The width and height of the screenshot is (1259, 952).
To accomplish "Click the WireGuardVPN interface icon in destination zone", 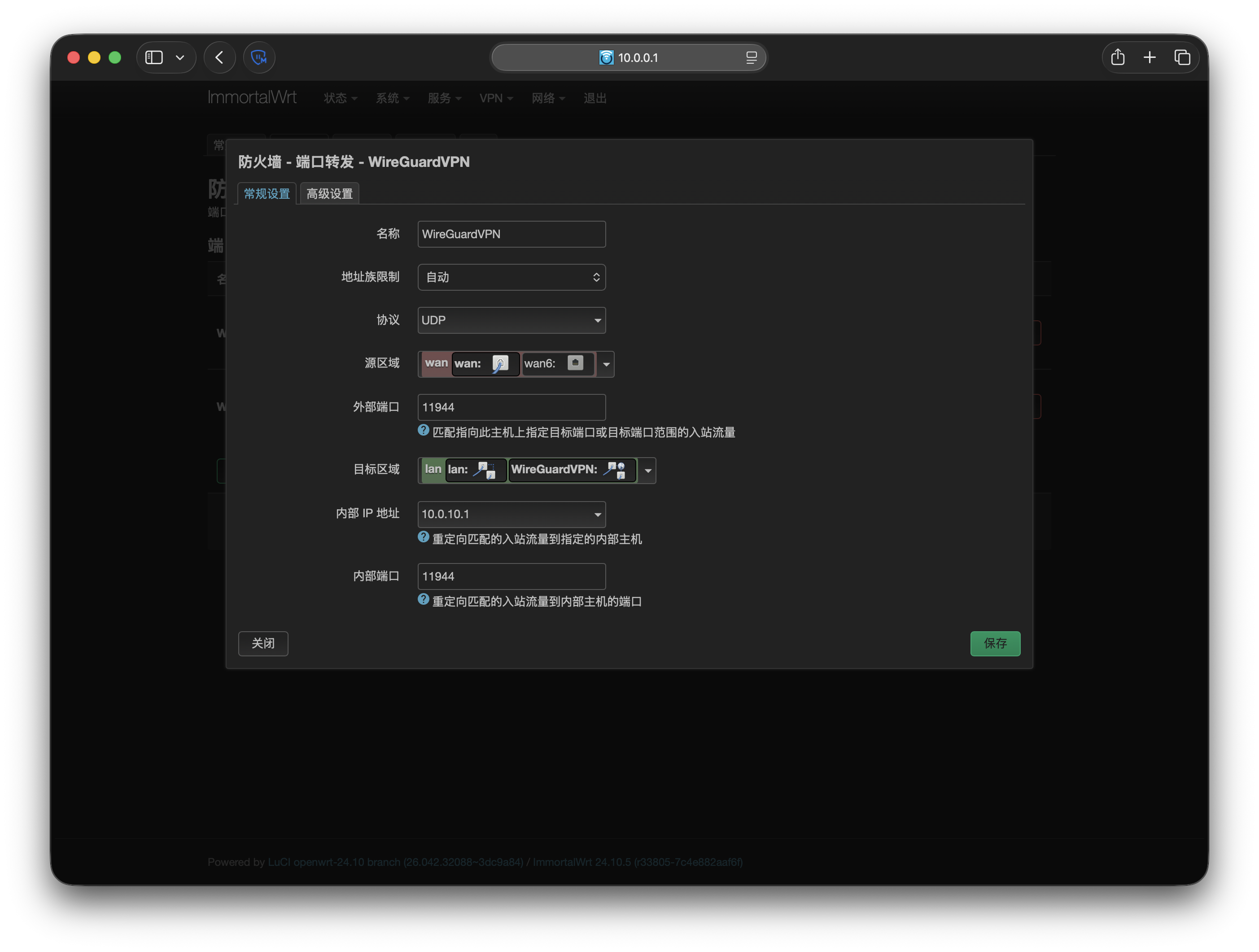I will tap(615, 470).
